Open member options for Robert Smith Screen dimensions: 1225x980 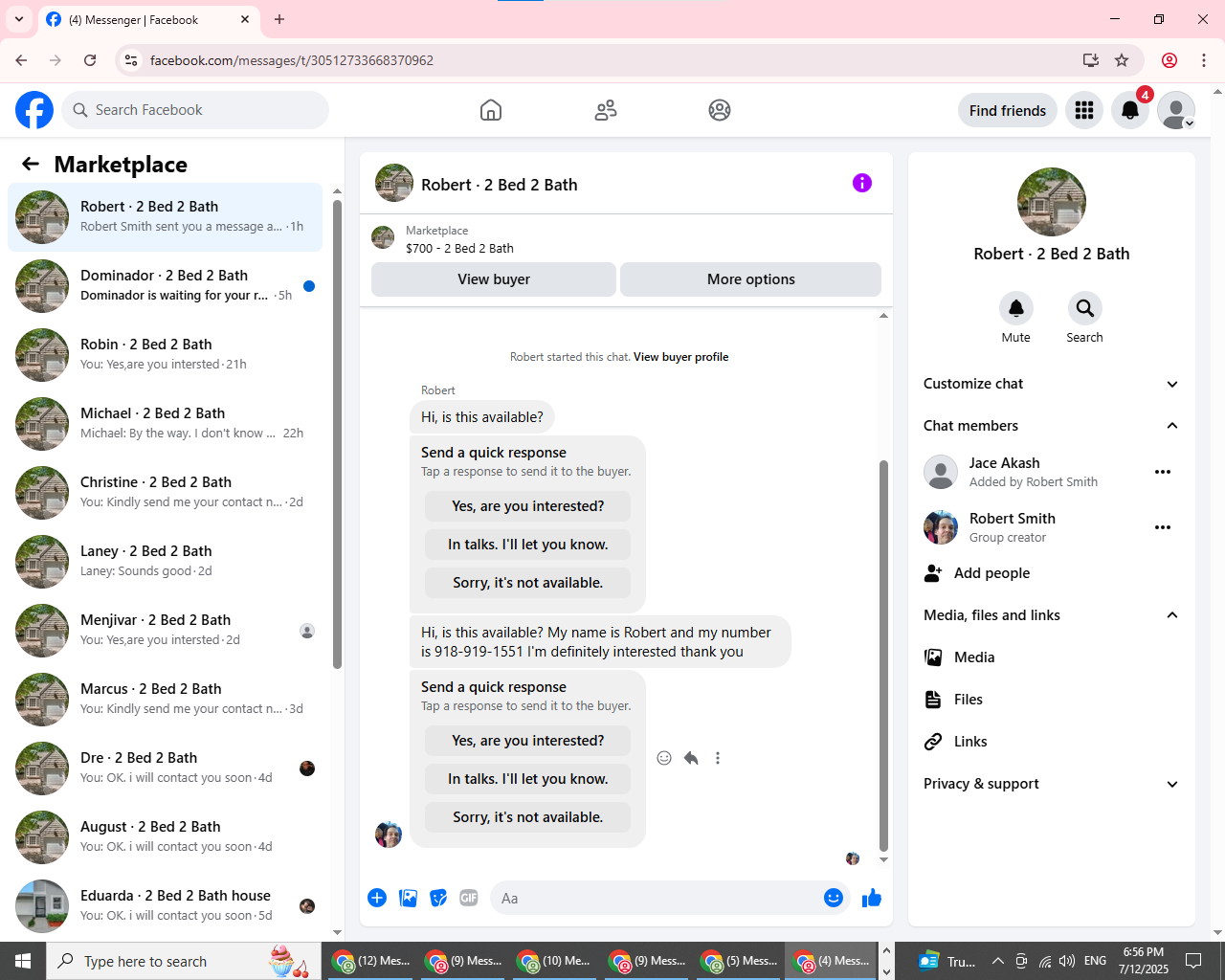(1163, 527)
